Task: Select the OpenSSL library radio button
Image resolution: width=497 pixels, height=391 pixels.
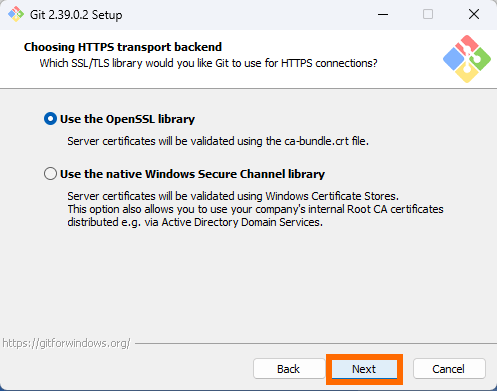Action: coord(50,119)
